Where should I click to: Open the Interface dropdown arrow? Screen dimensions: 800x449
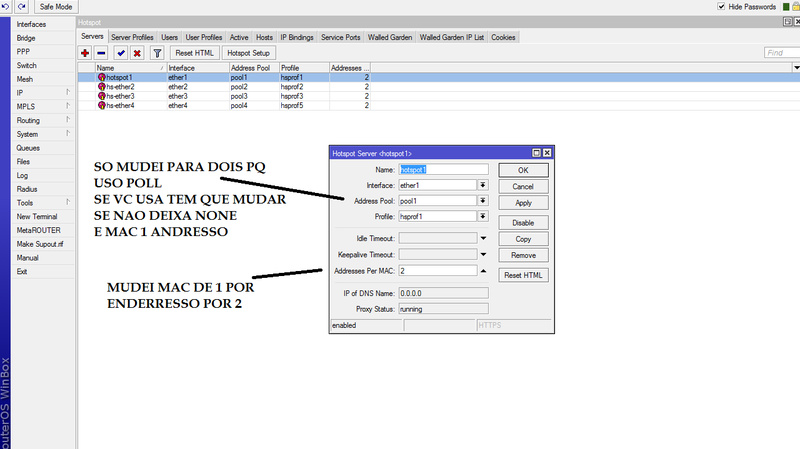[x=483, y=185]
